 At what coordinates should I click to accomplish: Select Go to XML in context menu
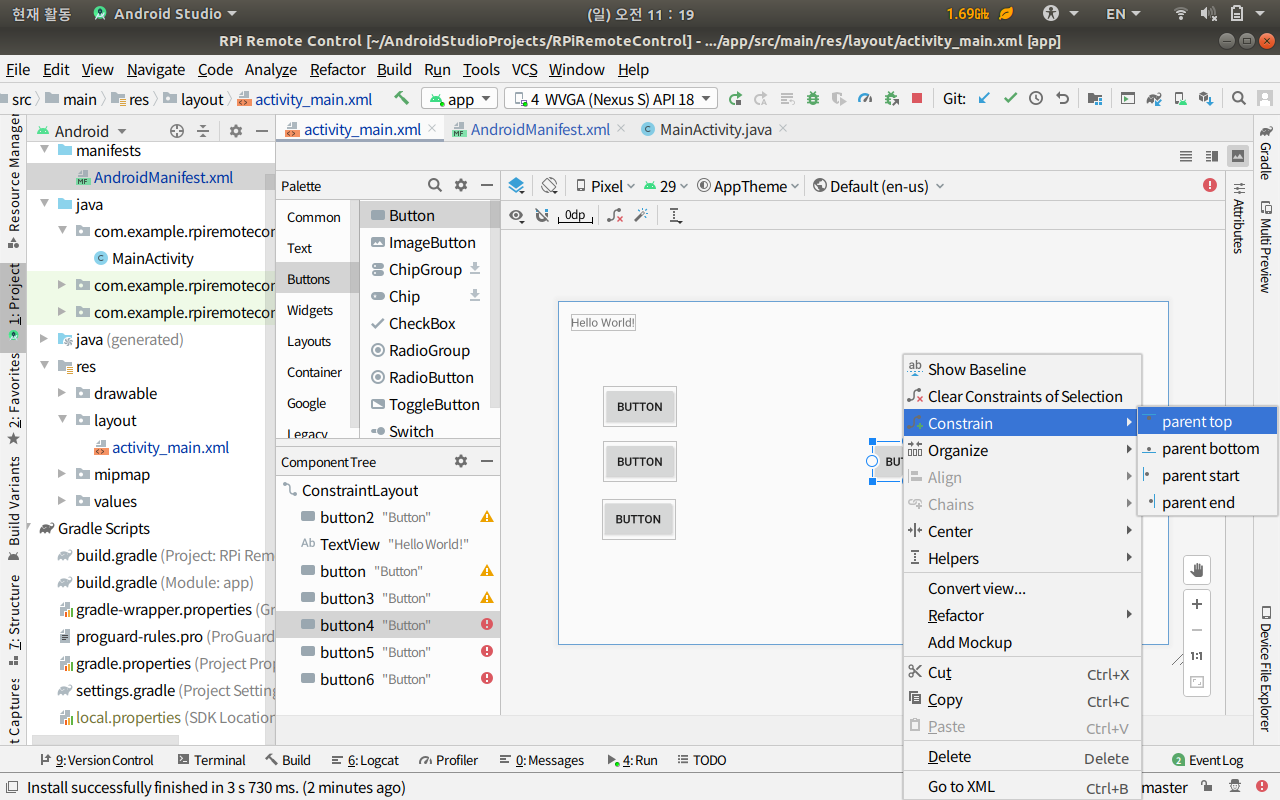pyautogui.click(x=1022, y=786)
